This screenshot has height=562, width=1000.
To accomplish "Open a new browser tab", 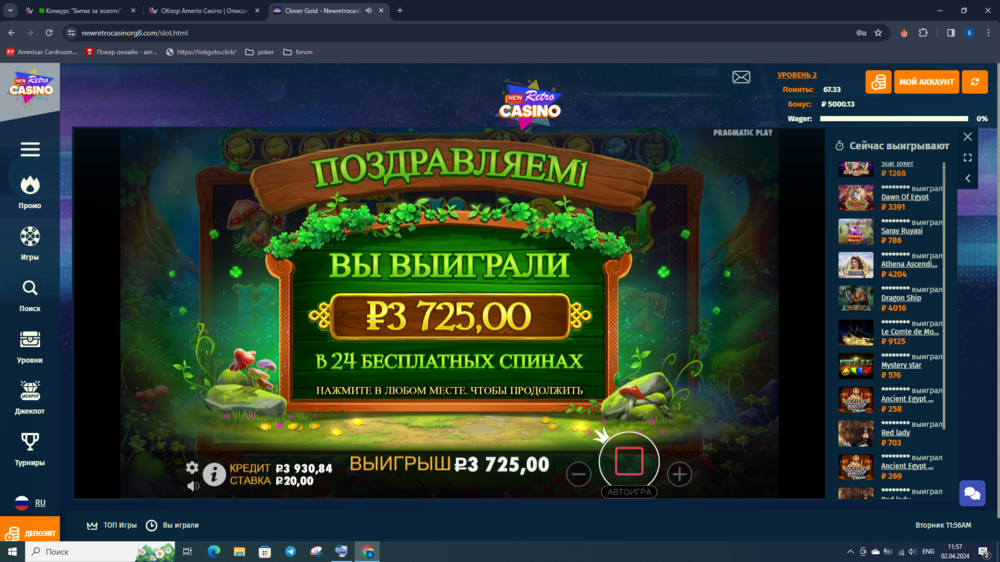I will click(x=400, y=11).
